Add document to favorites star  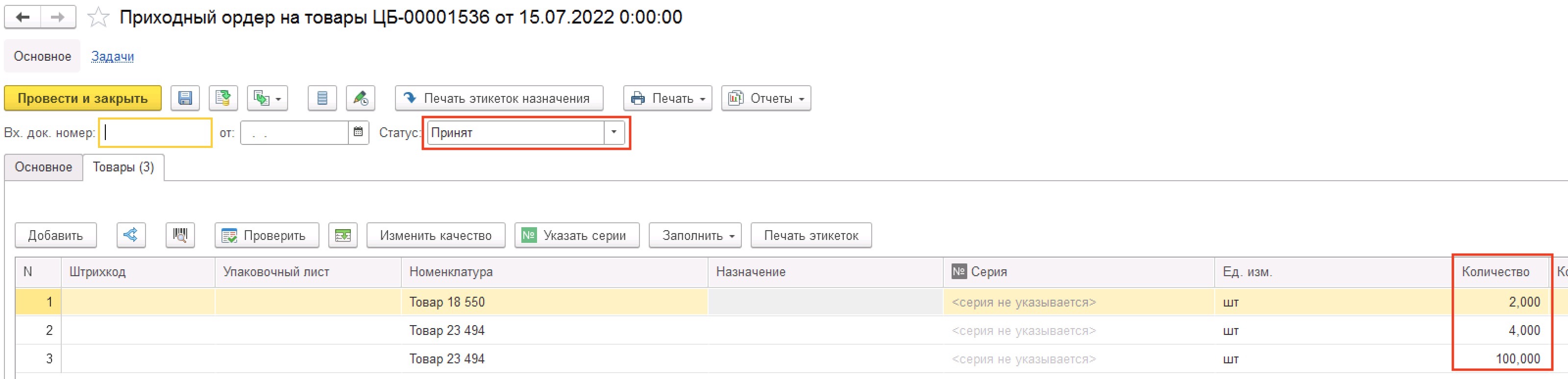98,18
